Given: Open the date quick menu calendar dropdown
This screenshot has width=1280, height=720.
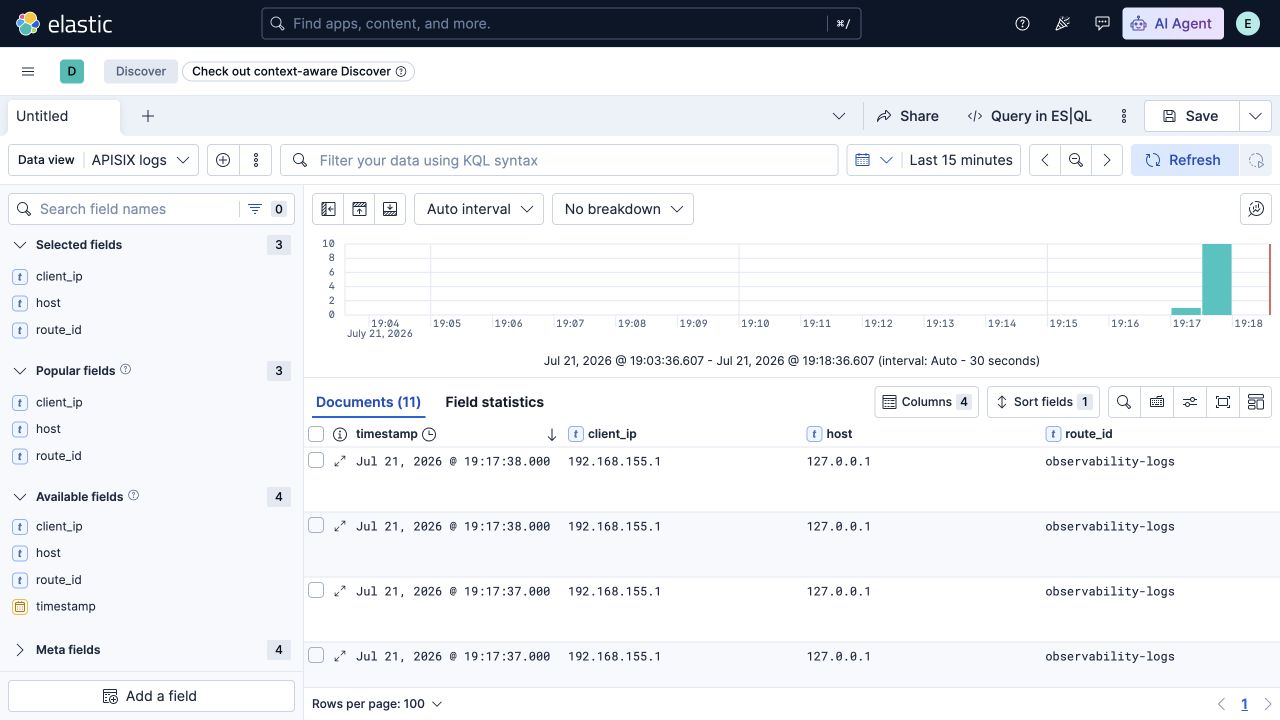Looking at the screenshot, I should point(872,160).
